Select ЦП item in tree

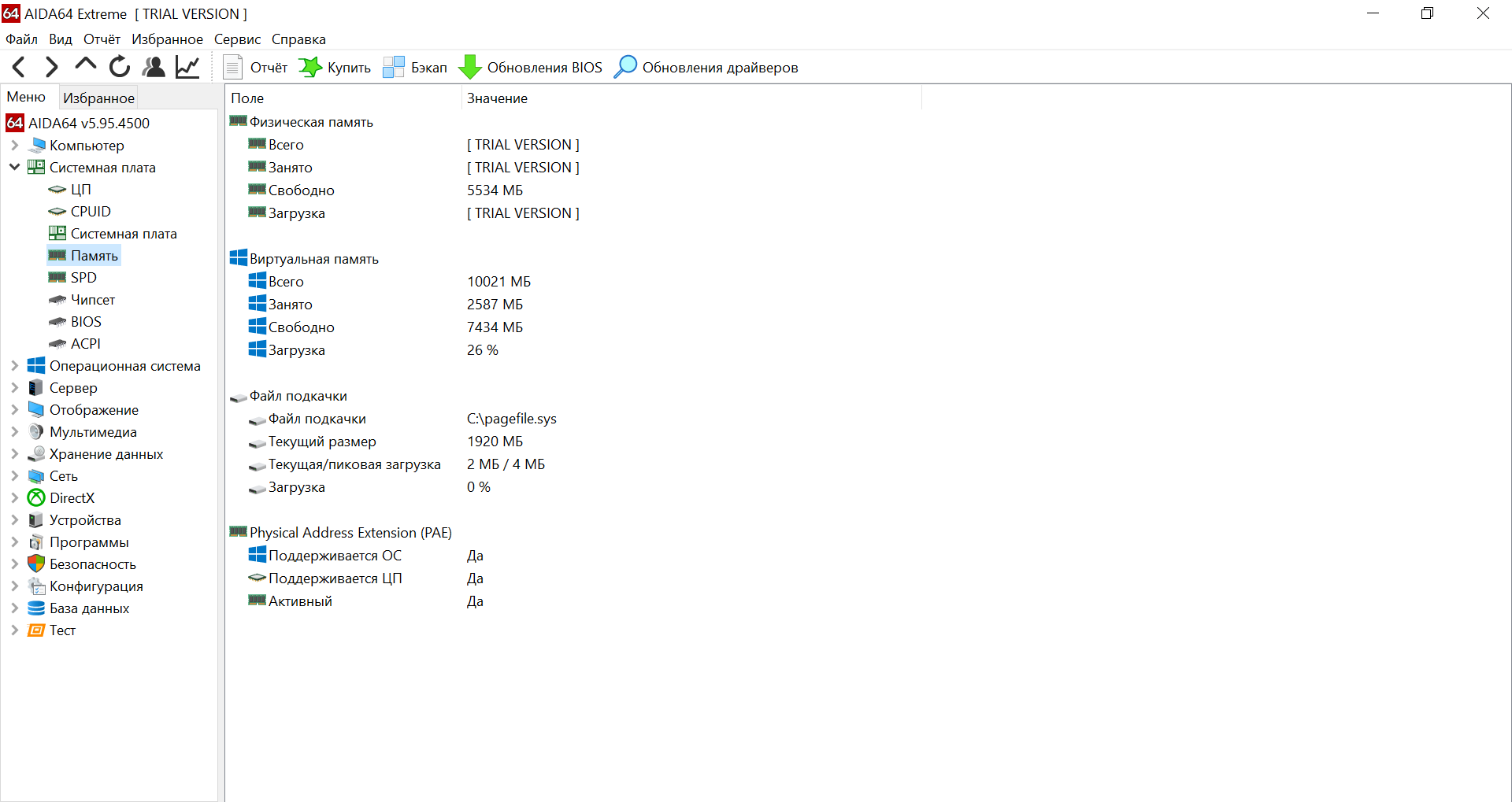[x=81, y=189]
